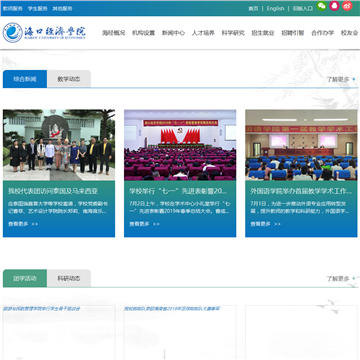Switch to the 教学动态 tab
The height and width of the screenshot is (360, 360).
coord(69,79)
